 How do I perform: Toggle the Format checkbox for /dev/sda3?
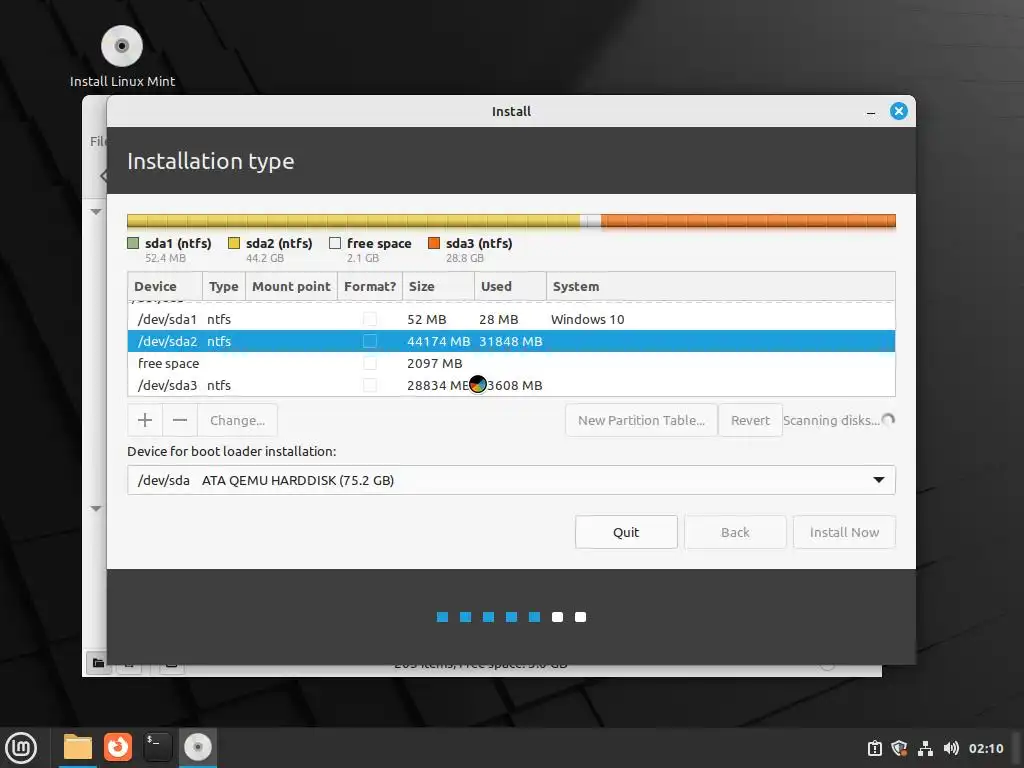(370, 385)
